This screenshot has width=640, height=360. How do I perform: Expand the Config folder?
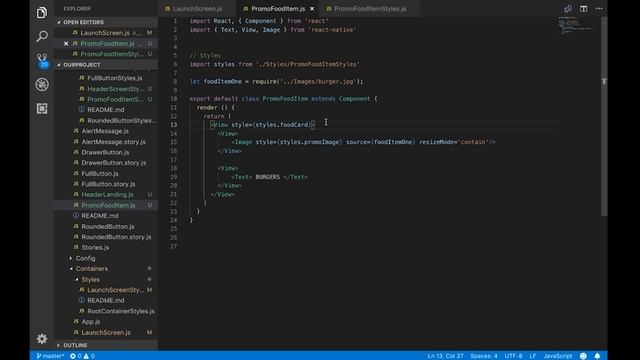pyautogui.click(x=106, y=258)
